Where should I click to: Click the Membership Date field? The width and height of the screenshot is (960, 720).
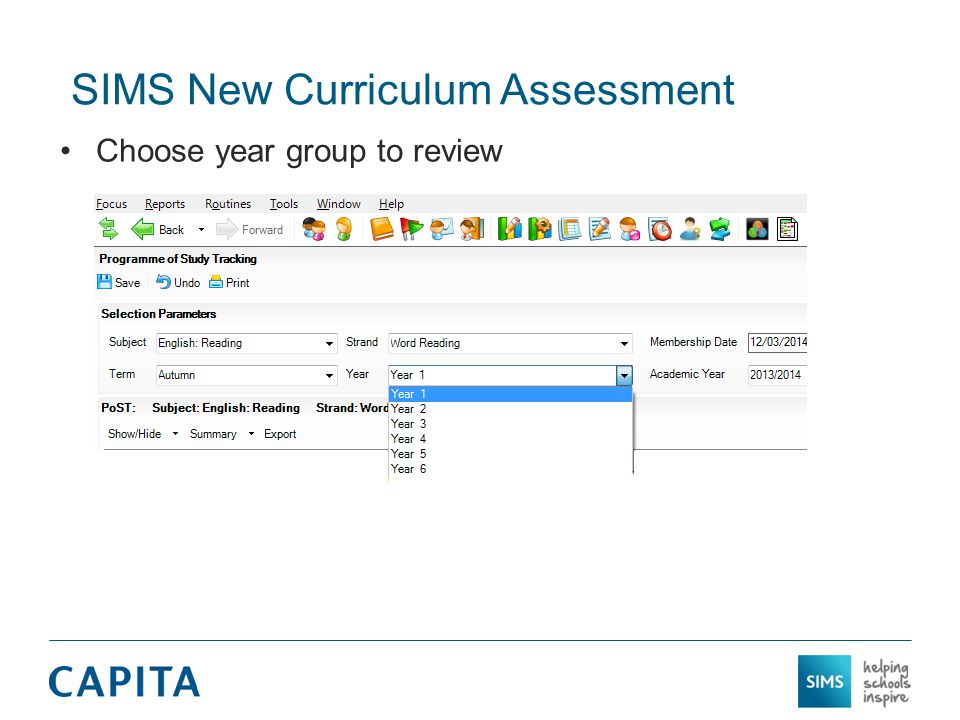point(778,342)
